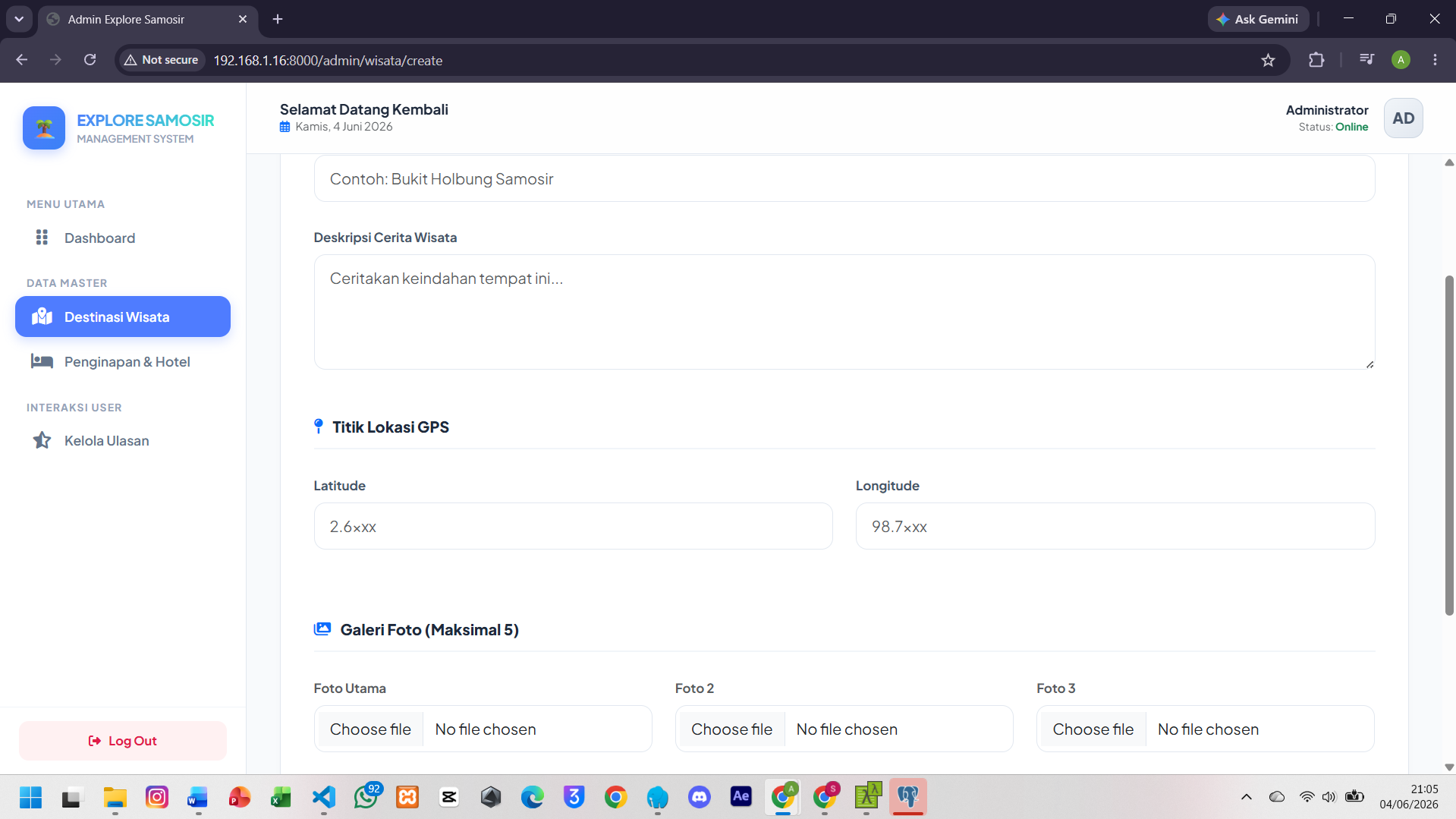
Task: Reload the current page
Action: pos(90,60)
